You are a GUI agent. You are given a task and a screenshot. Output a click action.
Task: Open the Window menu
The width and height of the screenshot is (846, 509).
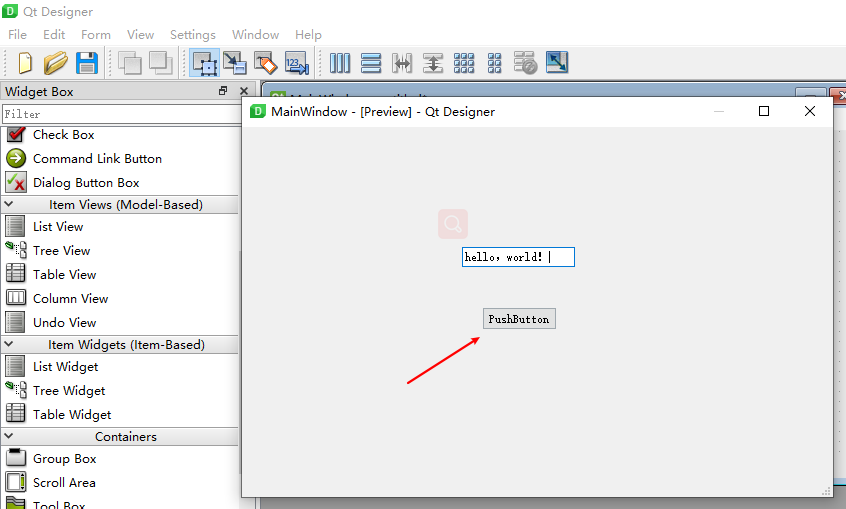pyautogui.click(x=255, y=35)
